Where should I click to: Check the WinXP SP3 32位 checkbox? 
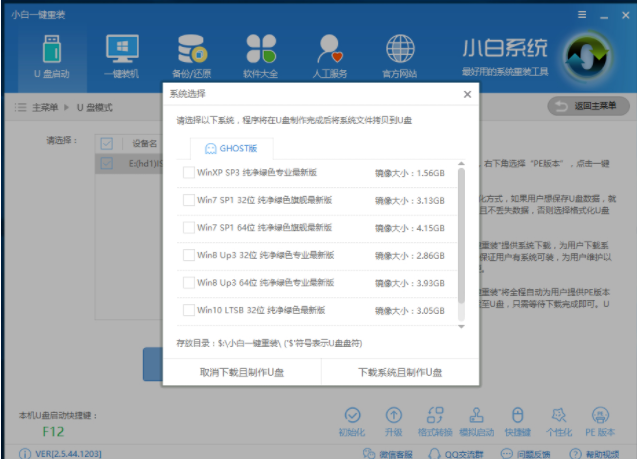coord(189,173)
